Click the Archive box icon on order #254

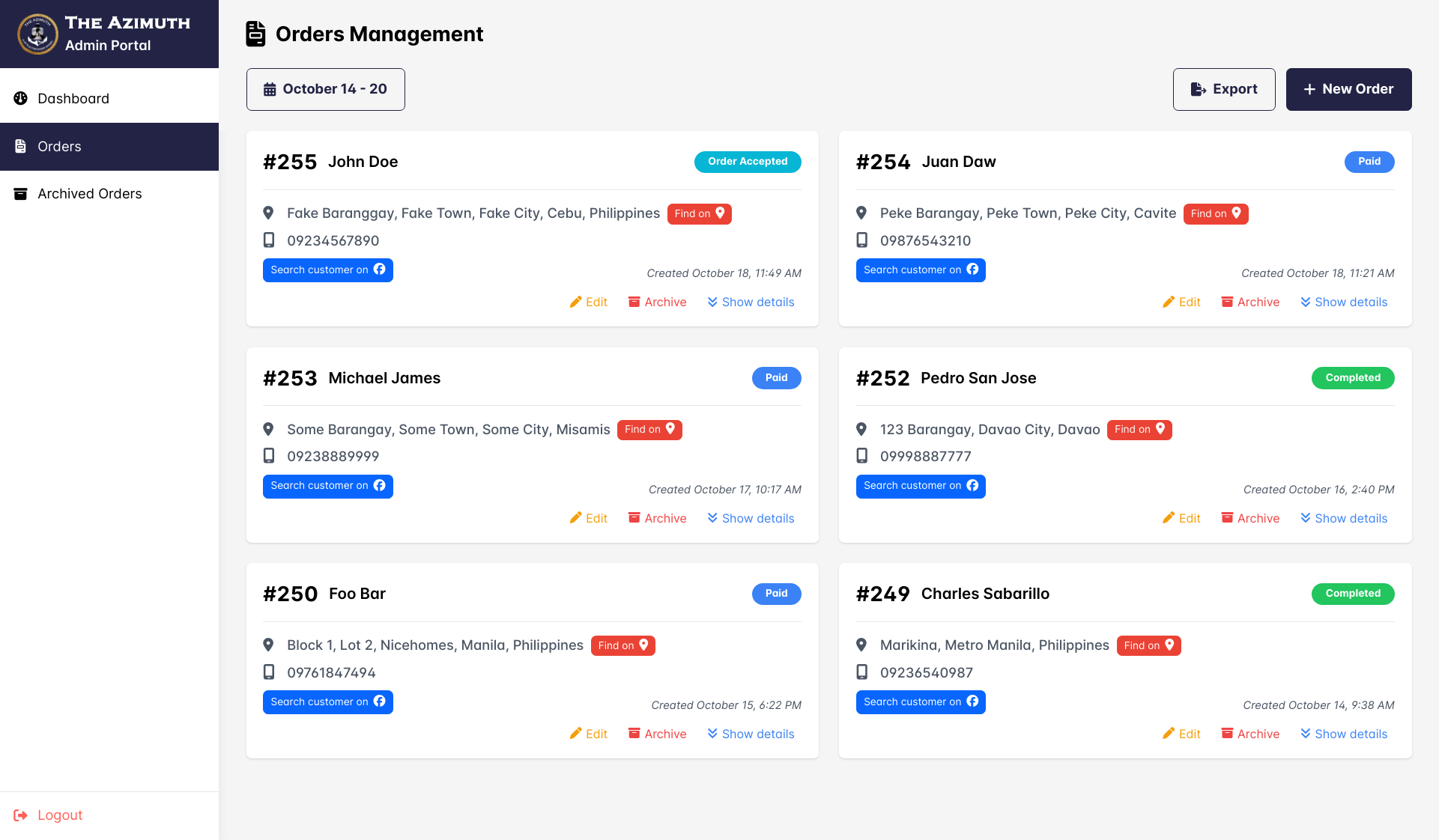coord(1227,302)
